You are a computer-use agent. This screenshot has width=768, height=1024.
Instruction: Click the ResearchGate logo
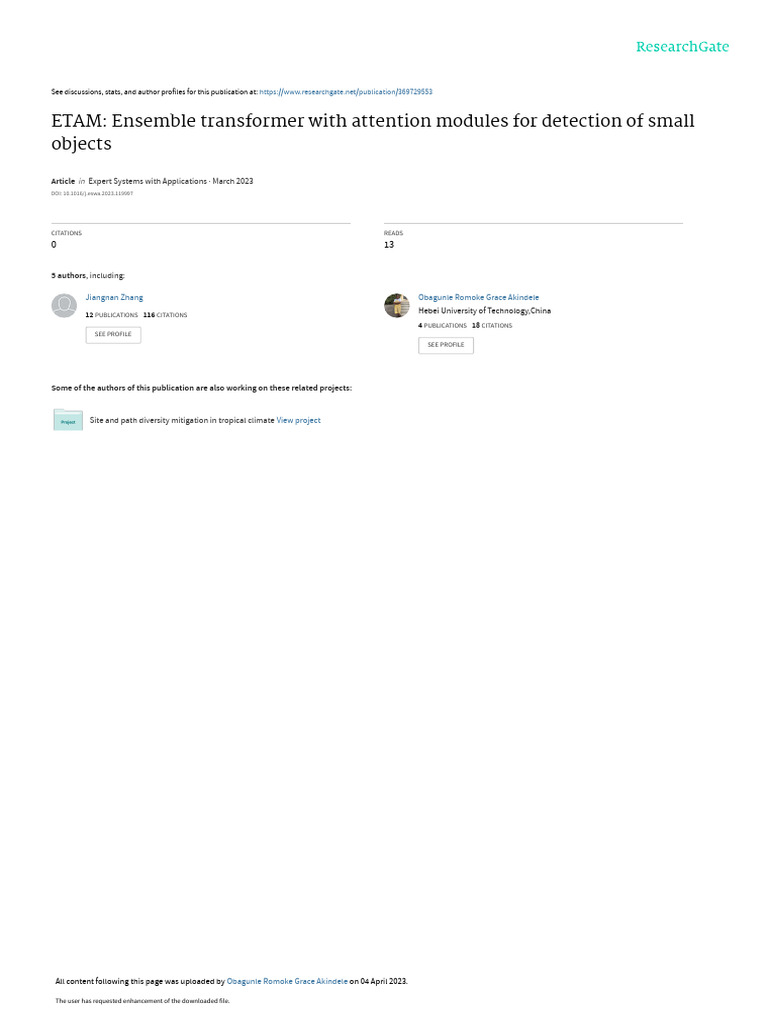[x=682, y=47]
